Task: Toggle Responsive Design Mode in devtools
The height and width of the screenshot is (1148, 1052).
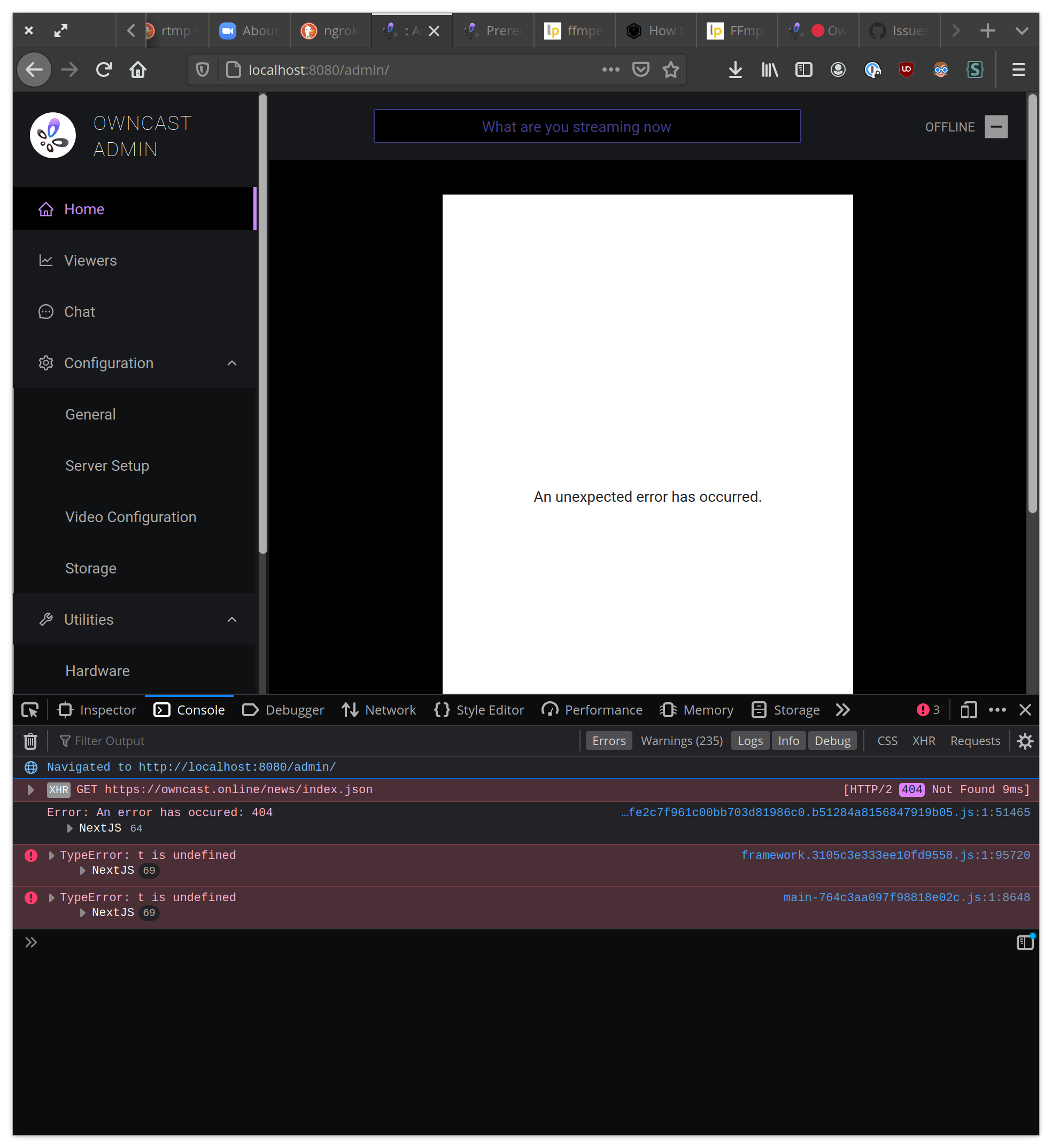Action: click(x=968, y=710)
